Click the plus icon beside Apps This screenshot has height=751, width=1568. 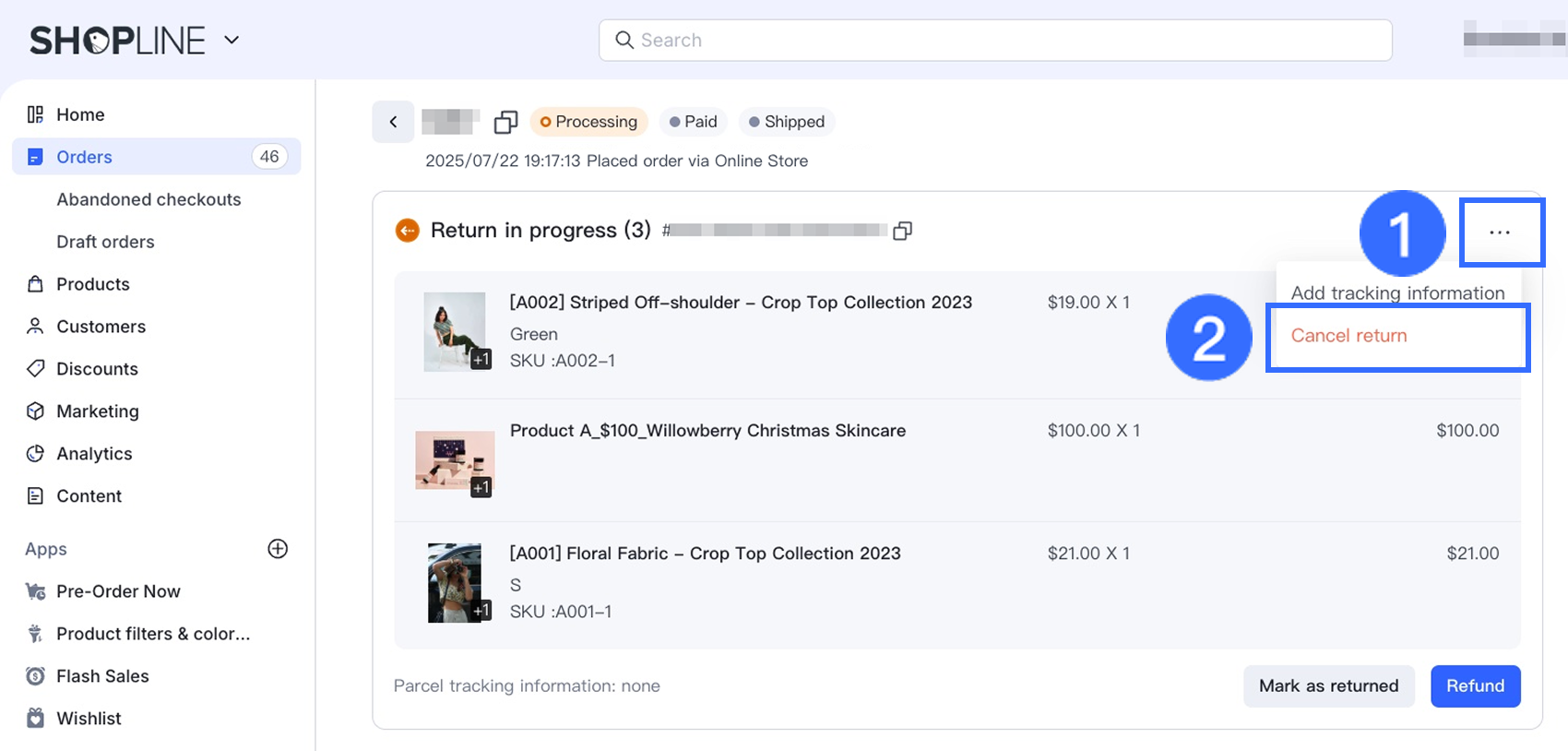278,549
